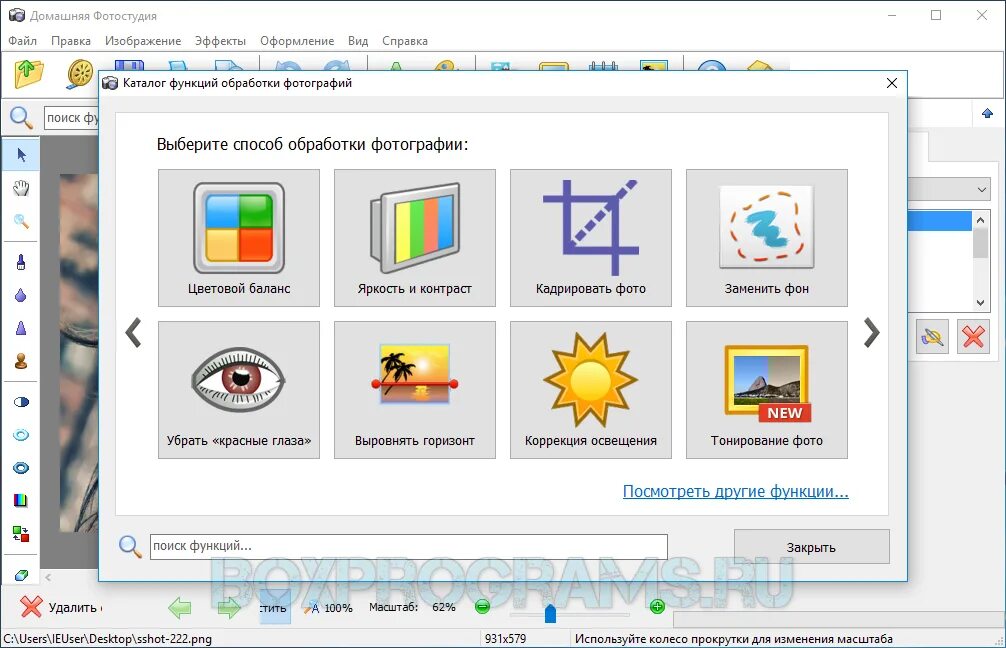Viewport: 1006px width, 648px height.
Task: Select the sharpen cone tool
Action: click(21, 328)
